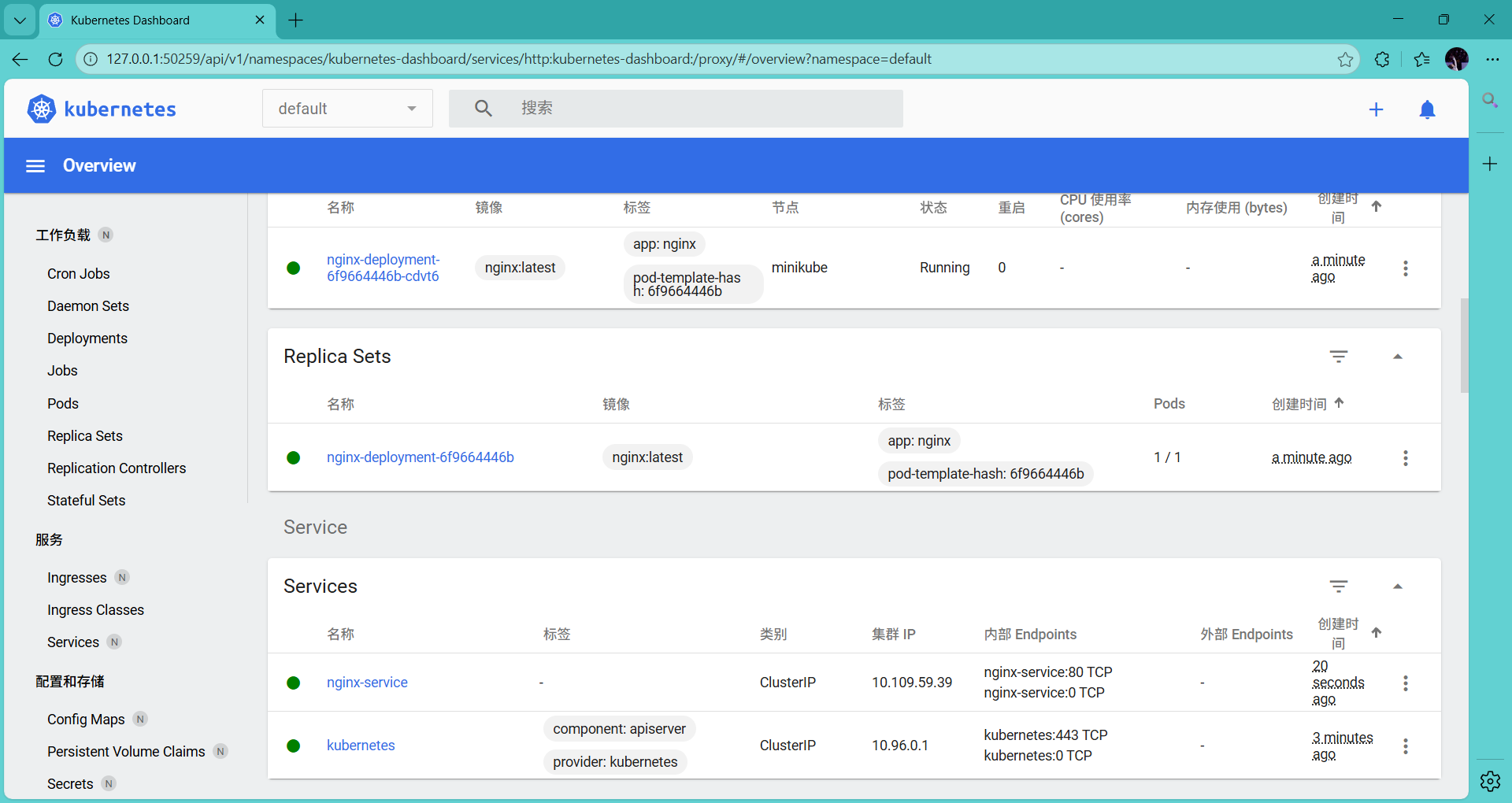The image size is (1512, 803).
Task: Open the browser favorites list icon
Action: pos(1421,59)
